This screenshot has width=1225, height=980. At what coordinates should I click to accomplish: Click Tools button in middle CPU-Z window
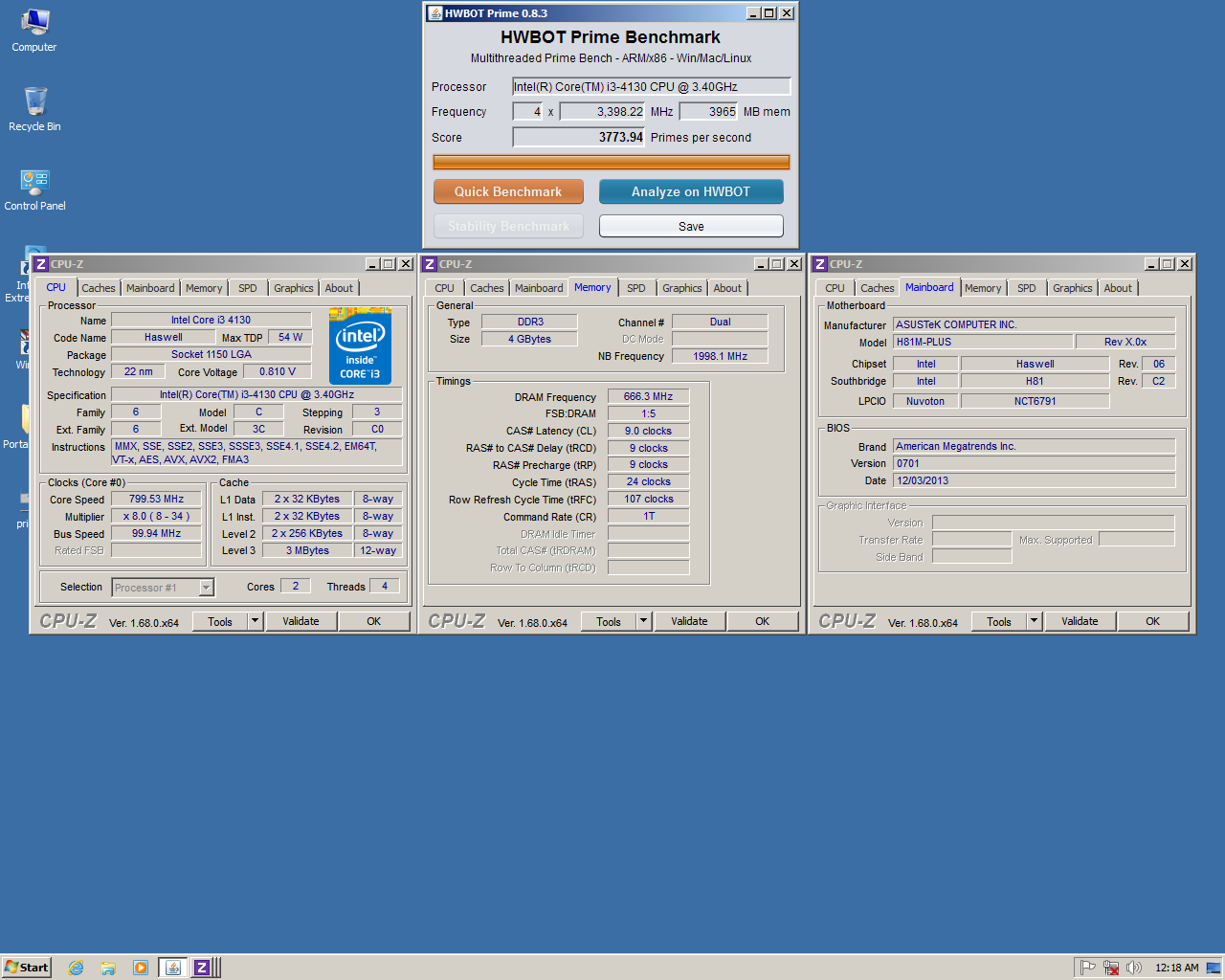(609, 621)
